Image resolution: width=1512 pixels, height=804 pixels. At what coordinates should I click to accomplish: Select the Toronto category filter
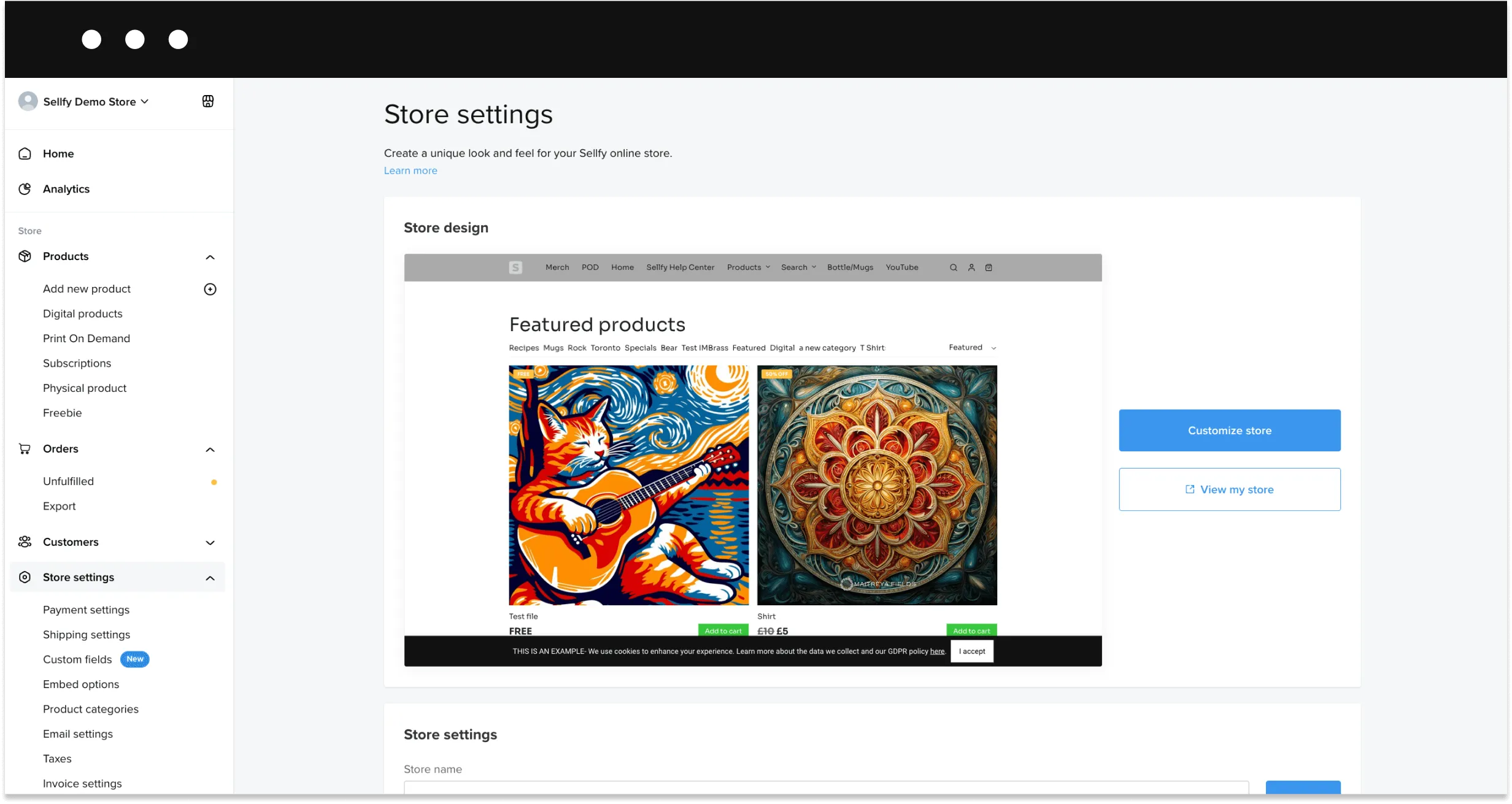605,348
